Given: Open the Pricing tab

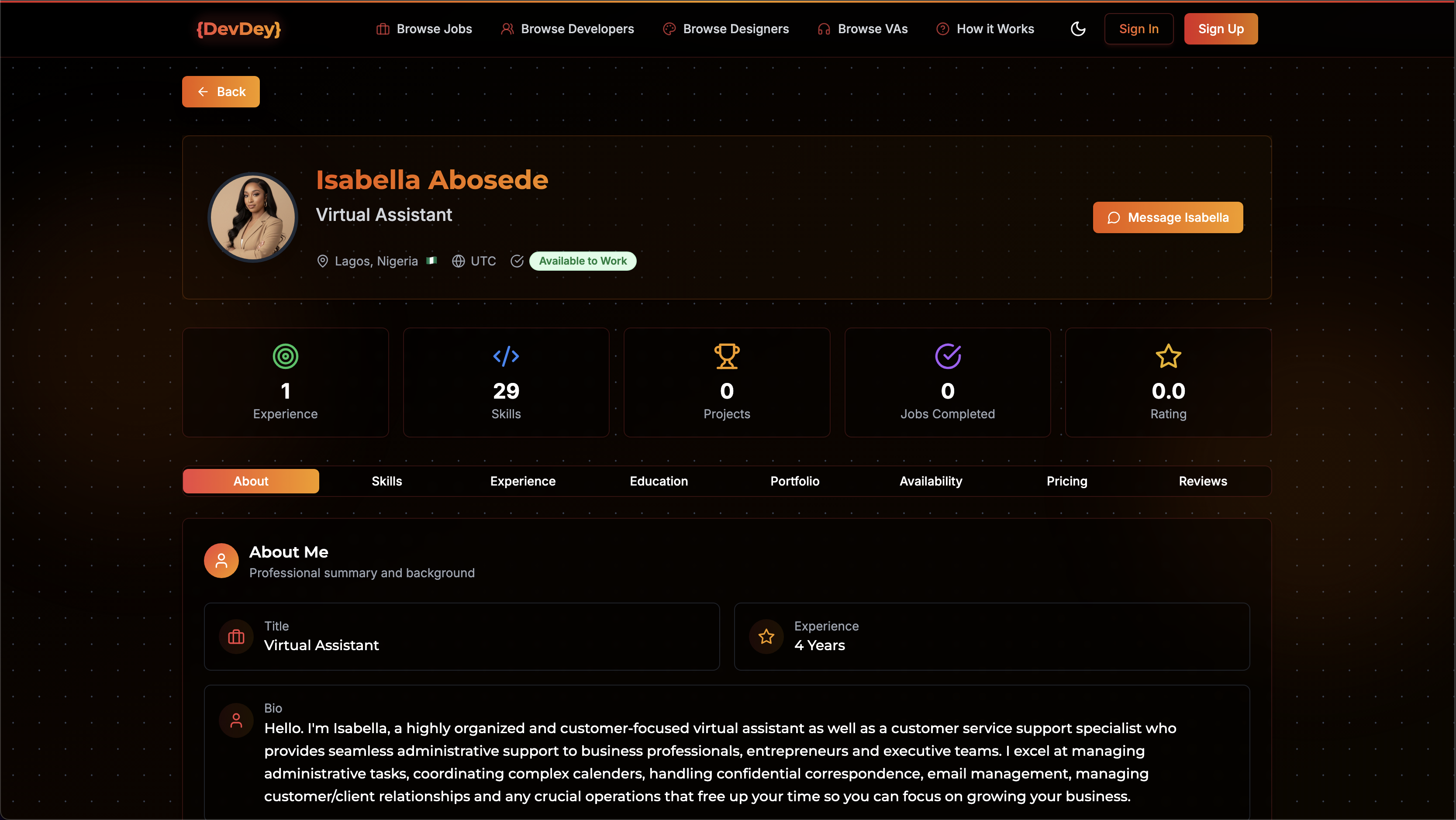Looking at the screenshot, I should click(x=1066, y=481).
